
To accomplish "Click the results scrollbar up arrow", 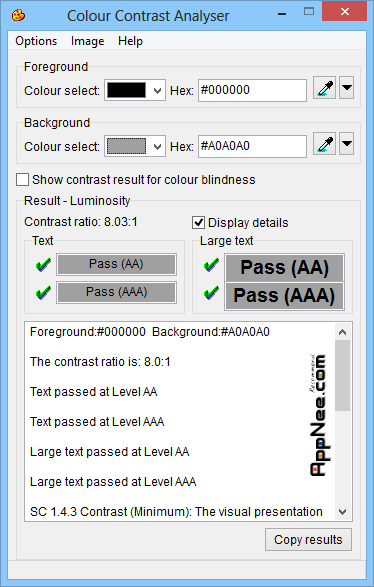I will pyautogui.click(x=342, y=332).
